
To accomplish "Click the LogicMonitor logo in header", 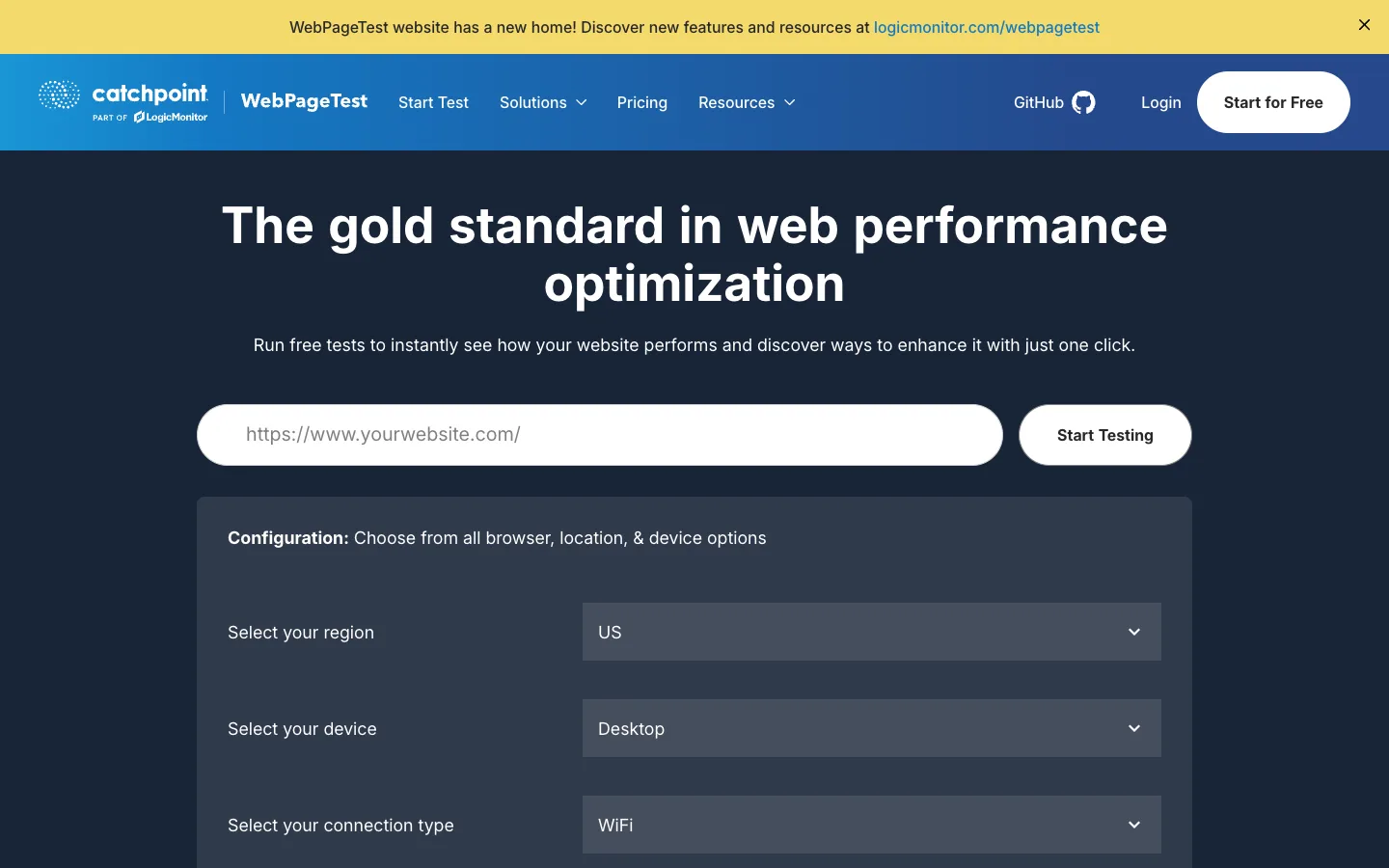I will pyautogui.click(x=171, y=118).
